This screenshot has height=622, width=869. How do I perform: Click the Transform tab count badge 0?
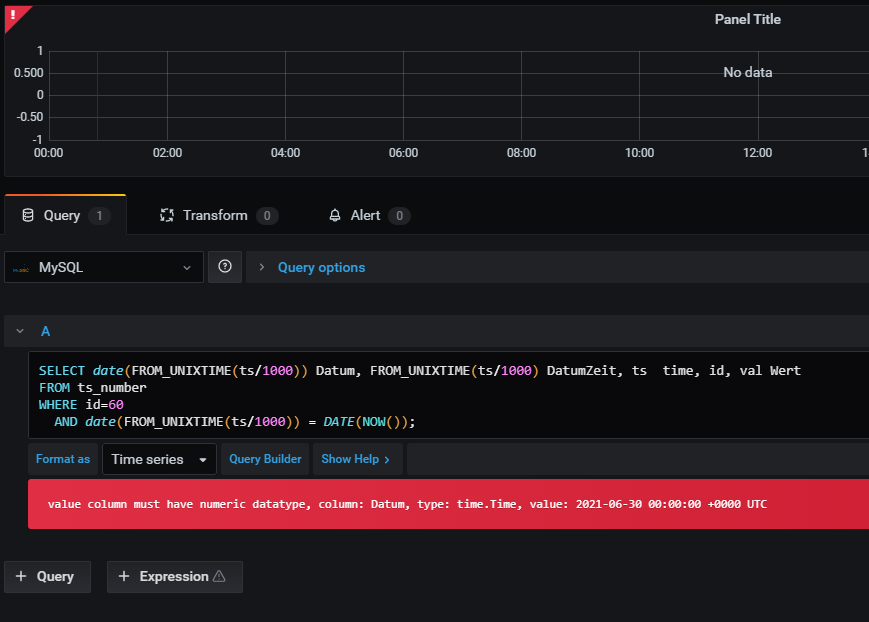coord(267,216)
